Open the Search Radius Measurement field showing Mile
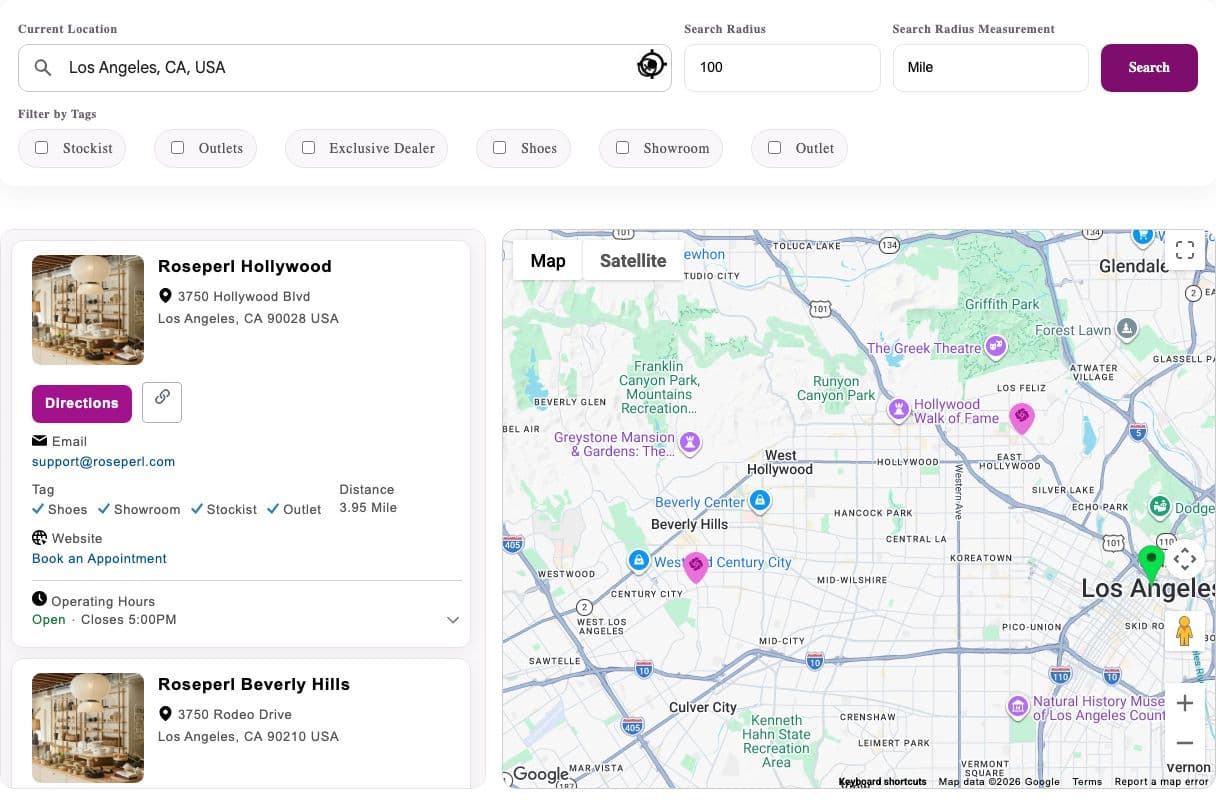The image size is (1216, 800). (x=990, y=68)
